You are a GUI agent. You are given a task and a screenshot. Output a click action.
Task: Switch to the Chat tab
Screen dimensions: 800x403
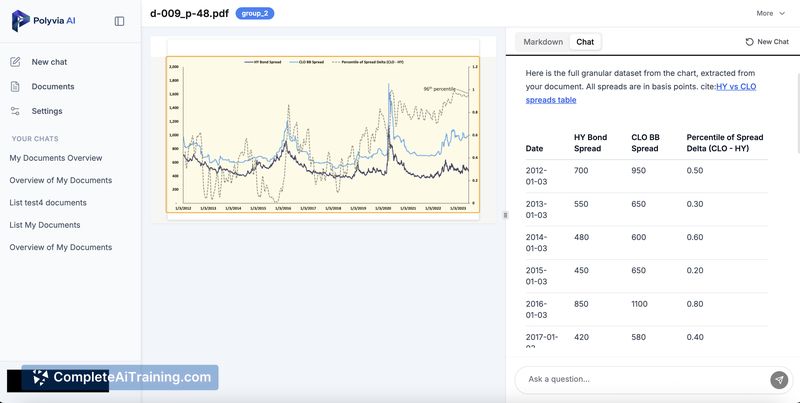coord(585,42)
